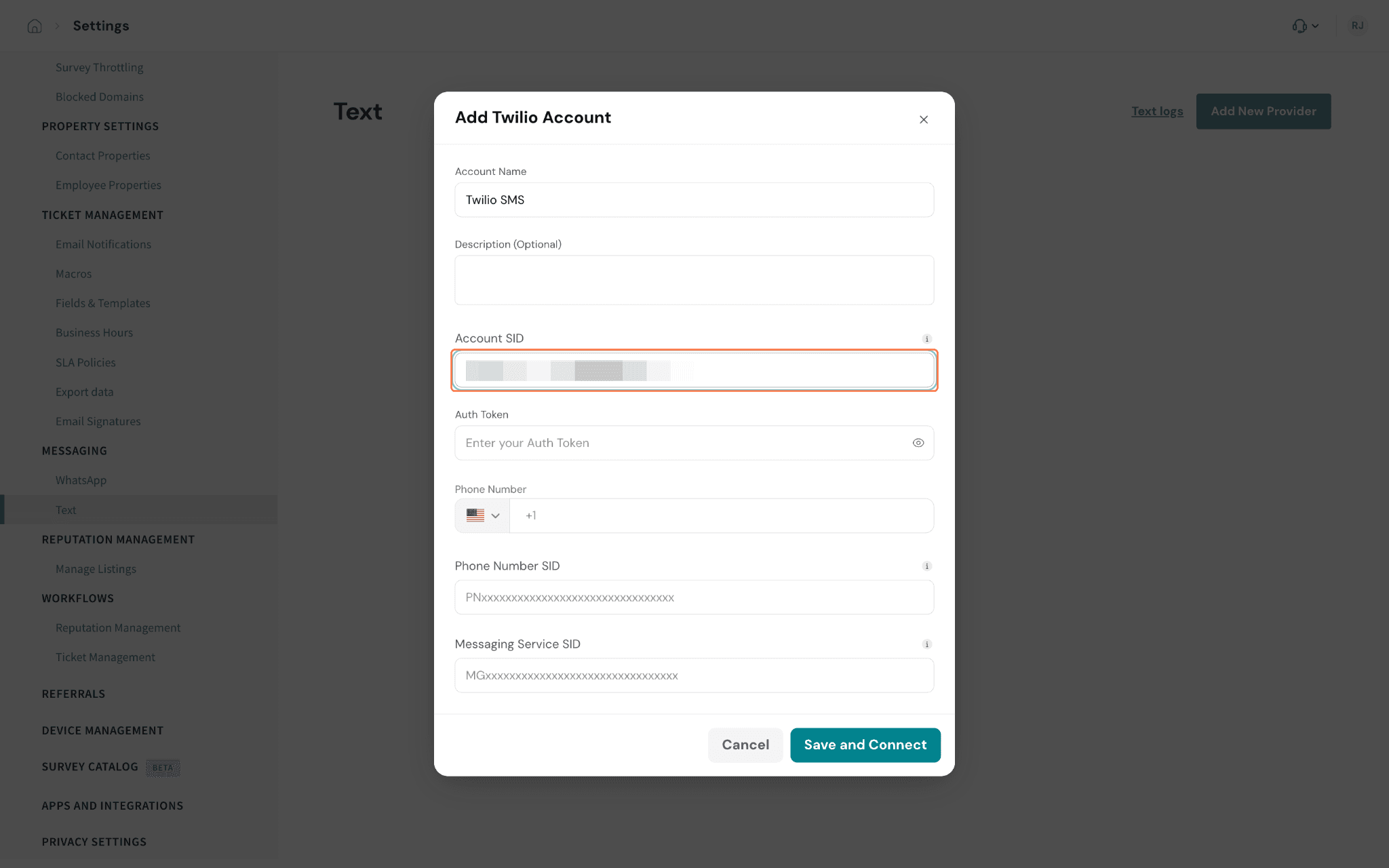Click the Messaging Service SID info icon
Image resolution: width=1389 pixels, height=868 pixels.
pos(926,644)
